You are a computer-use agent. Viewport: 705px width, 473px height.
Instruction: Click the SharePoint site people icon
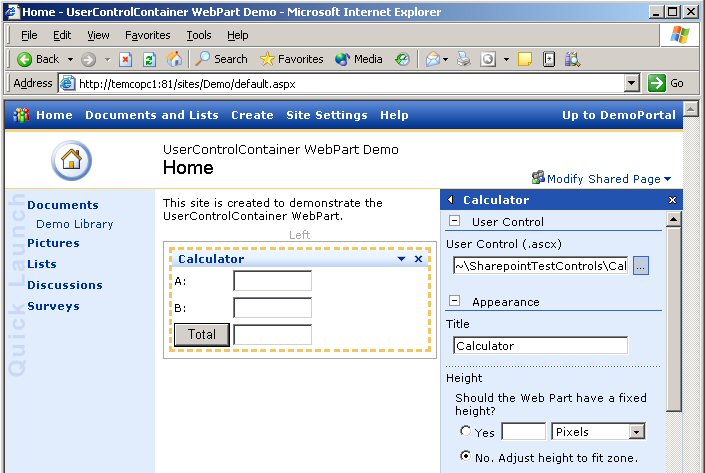(x=21, y=115)
